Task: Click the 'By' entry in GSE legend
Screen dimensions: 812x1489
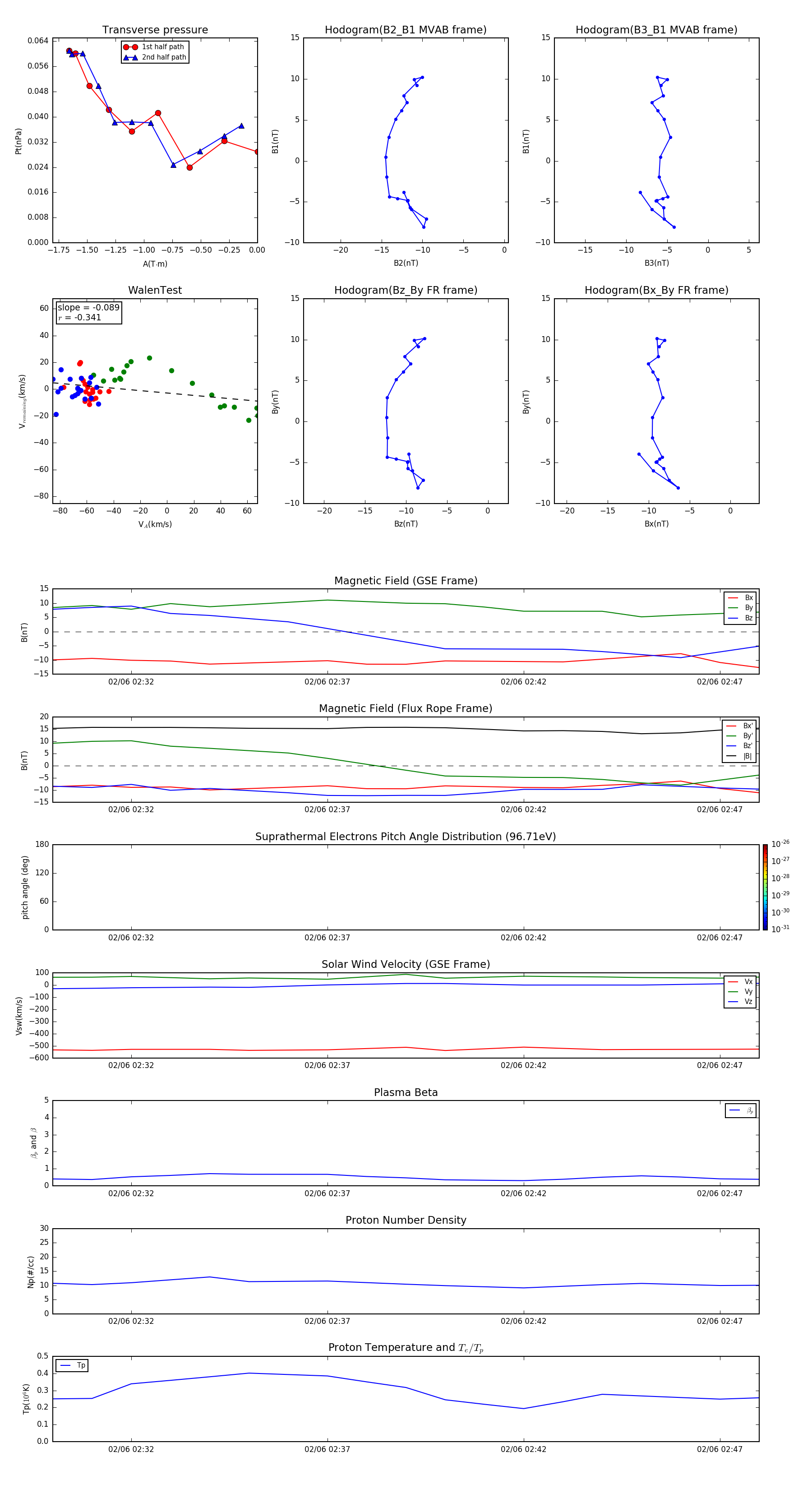Action: (741, 607)
